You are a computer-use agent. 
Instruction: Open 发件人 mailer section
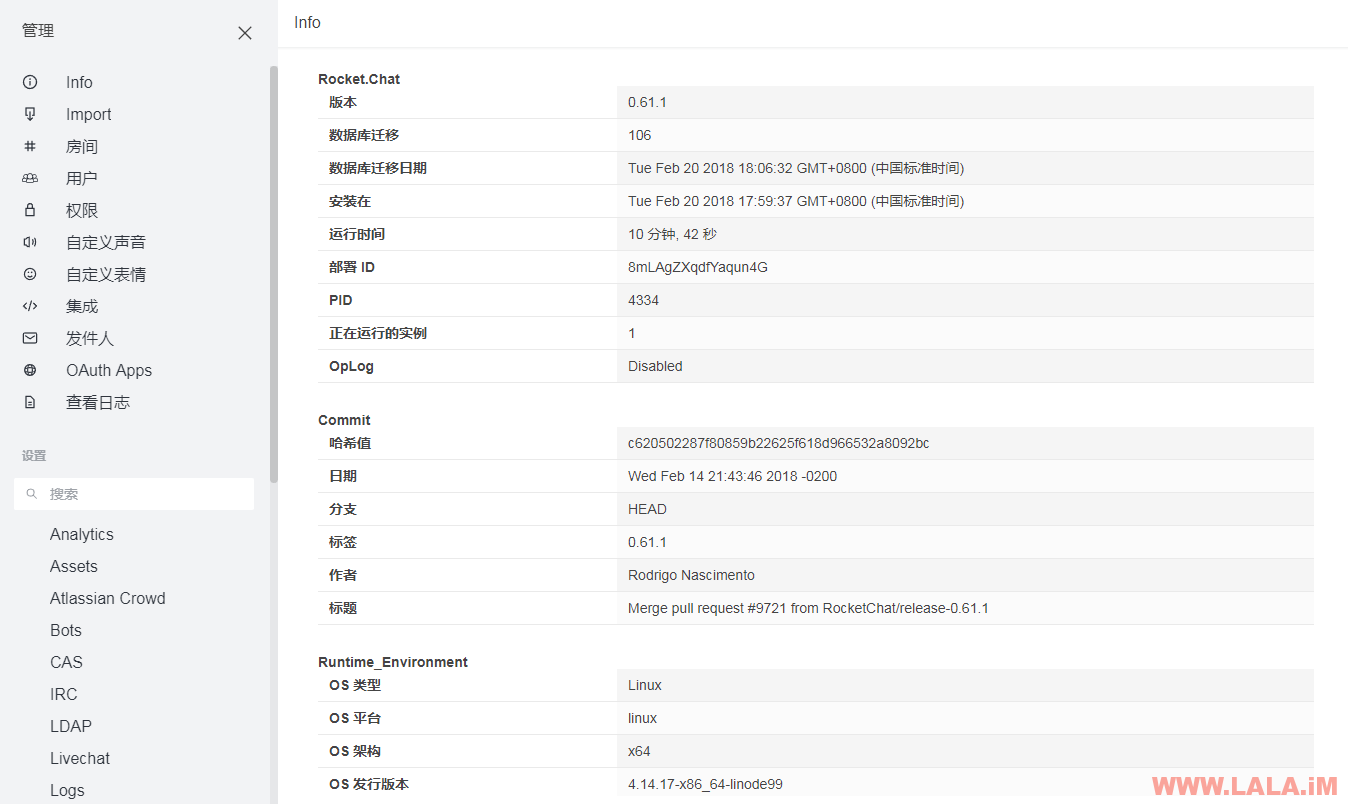(x=90, y=338)
